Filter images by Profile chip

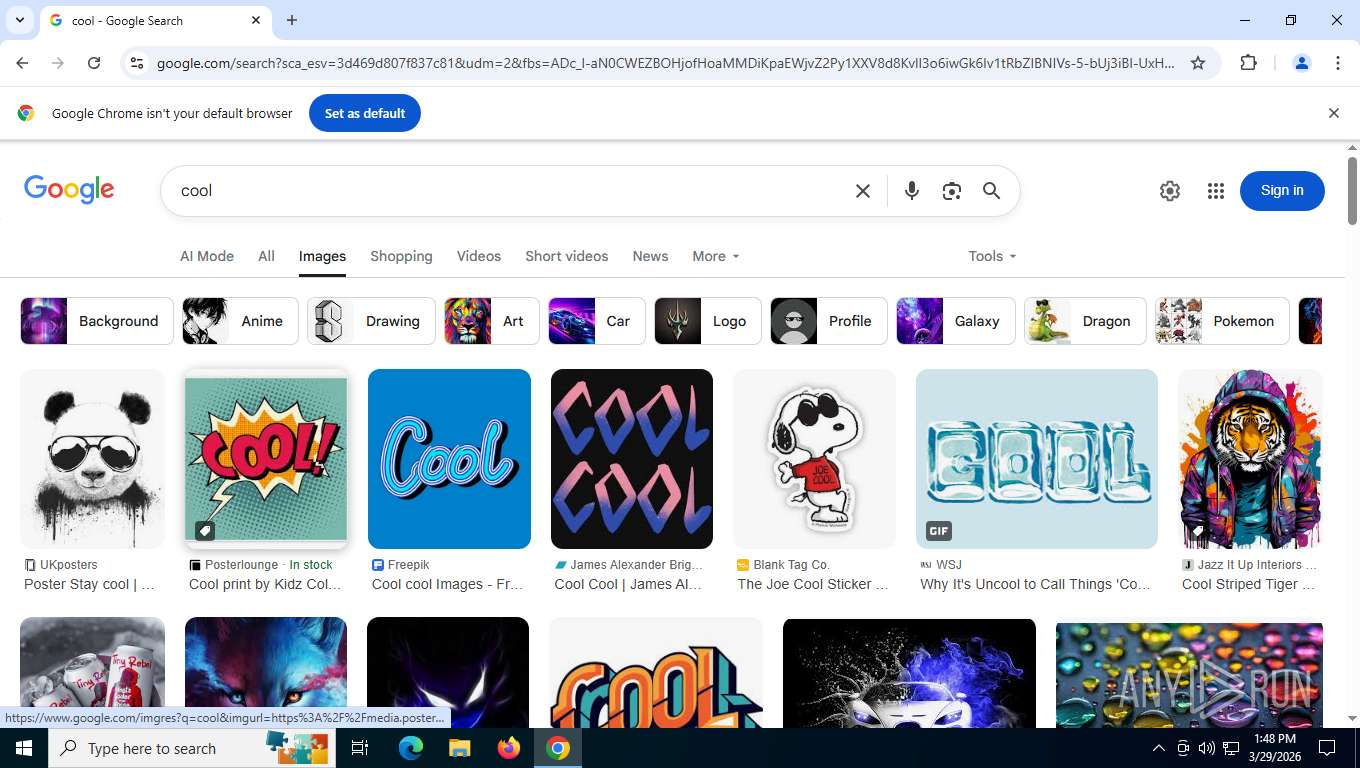tap(829, 321)
